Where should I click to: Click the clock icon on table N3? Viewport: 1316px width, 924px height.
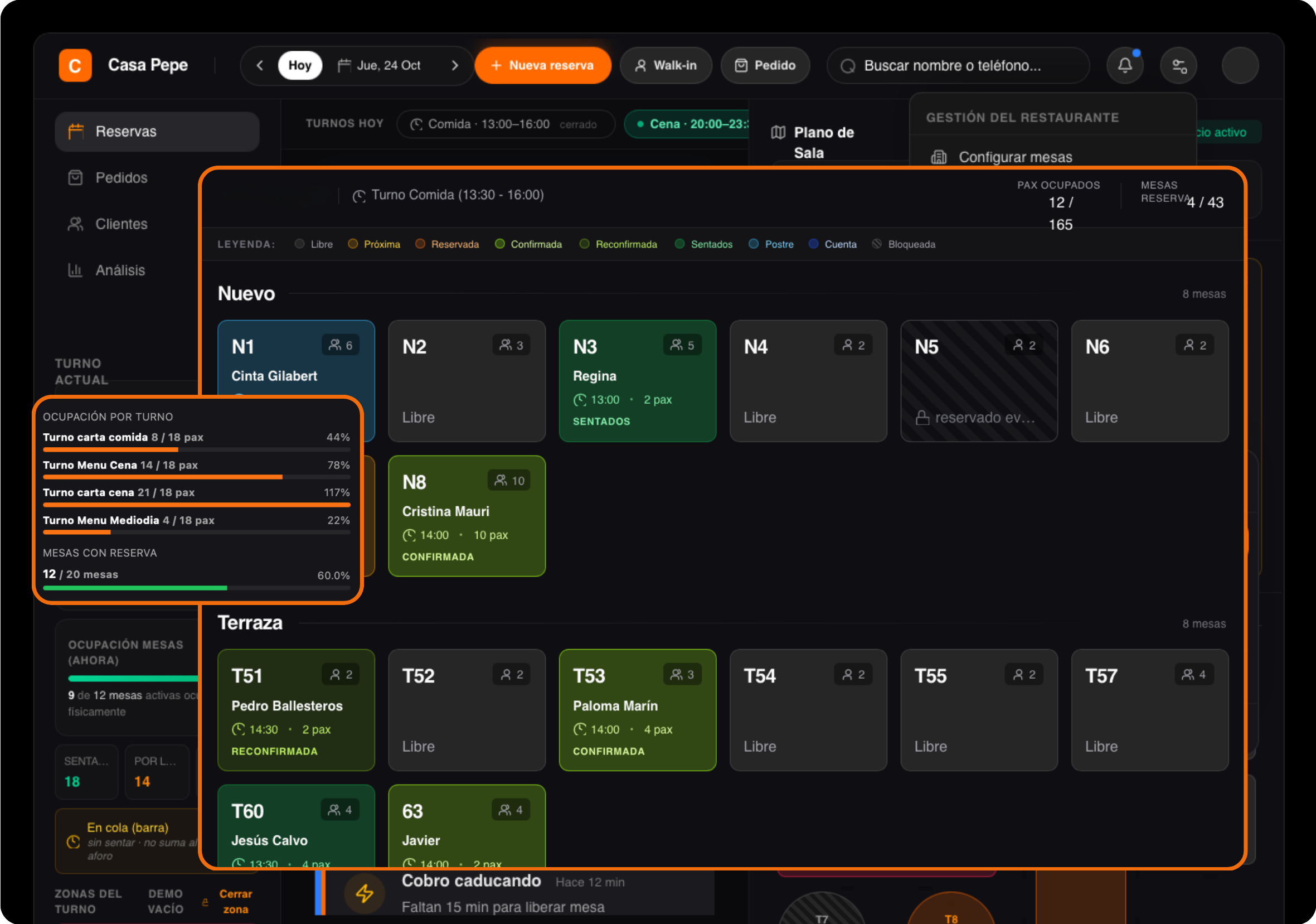[580, 400]
